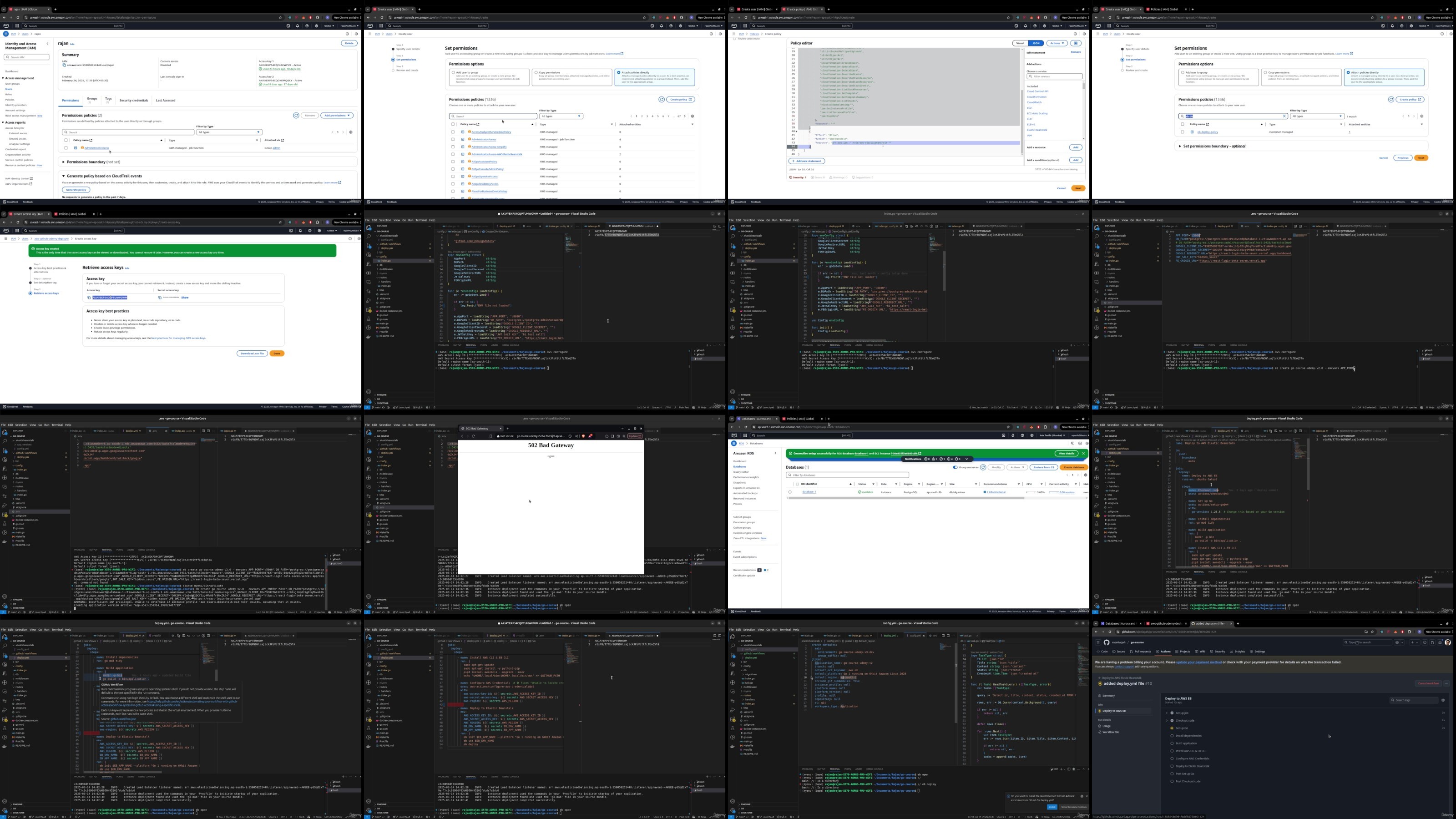Expand Permissions boundary (not set) section

(x=64, y=162)
